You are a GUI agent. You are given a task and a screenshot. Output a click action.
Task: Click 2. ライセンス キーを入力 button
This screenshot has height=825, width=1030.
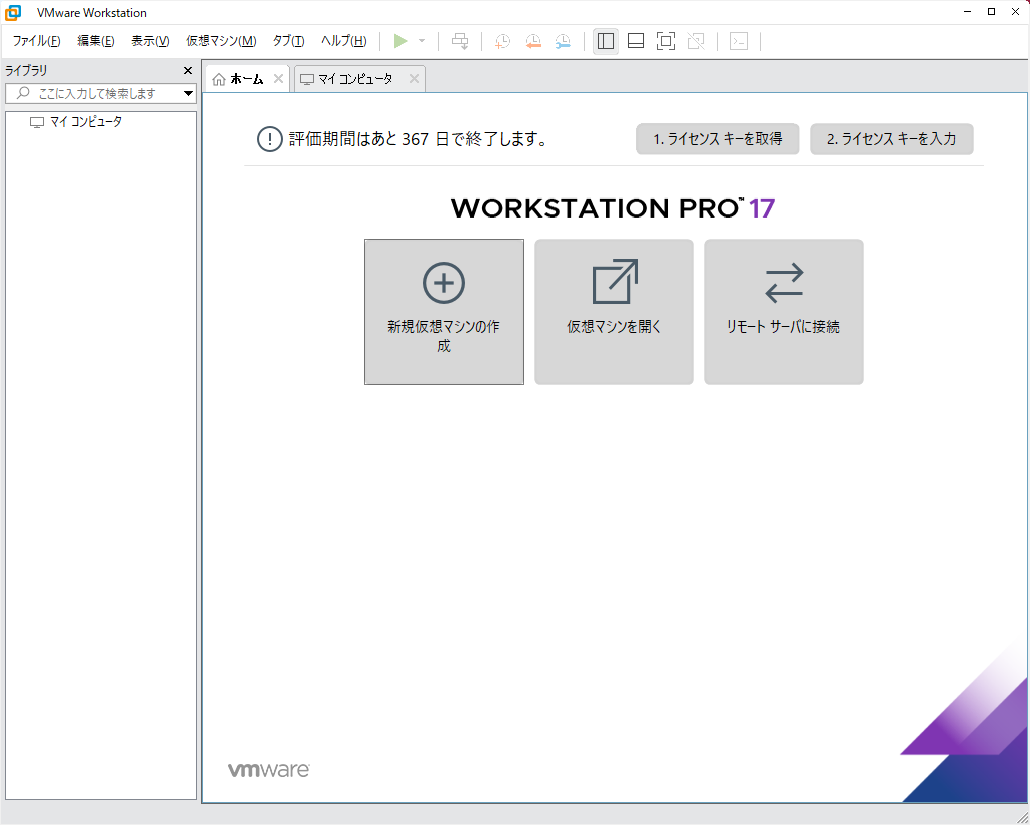(891, 139)
